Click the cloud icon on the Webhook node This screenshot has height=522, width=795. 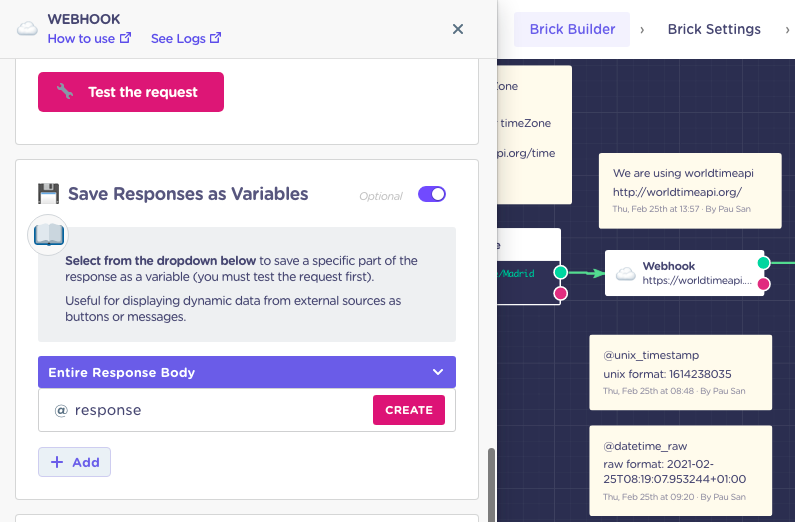point(626,274)
